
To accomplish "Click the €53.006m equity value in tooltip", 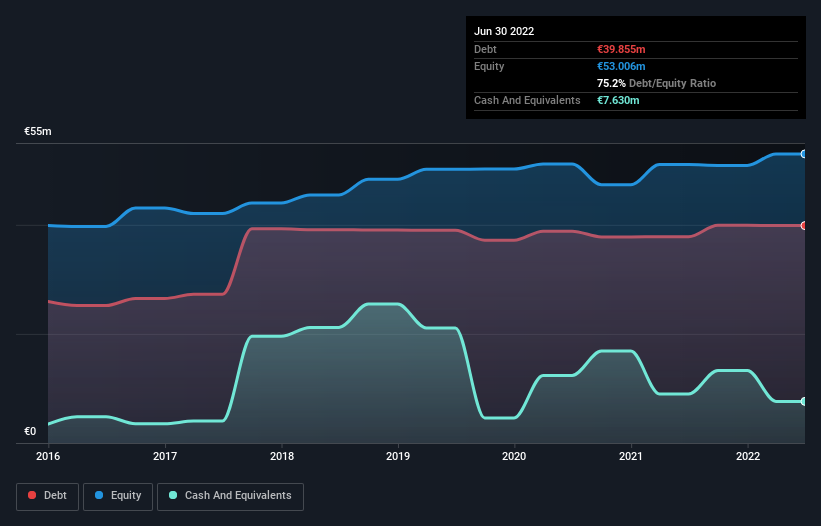I will click(621, 66).
